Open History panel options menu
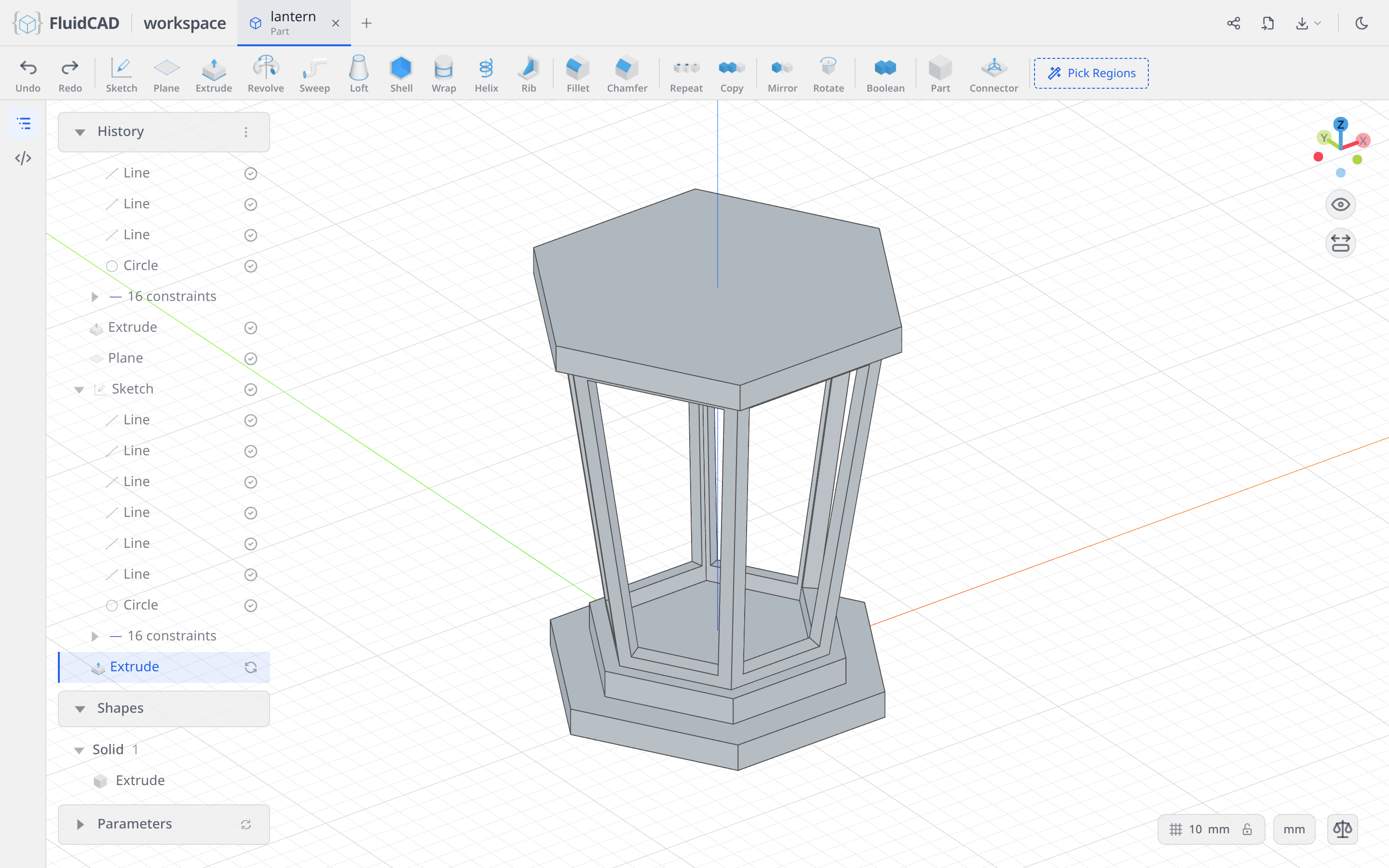Viewport: 1389px width, 868px height. click(245, 132)
